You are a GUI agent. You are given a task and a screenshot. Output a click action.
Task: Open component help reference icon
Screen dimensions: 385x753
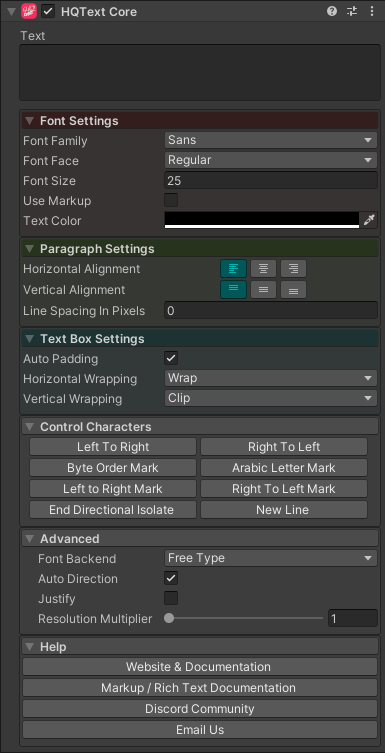(x=332, y=12)
